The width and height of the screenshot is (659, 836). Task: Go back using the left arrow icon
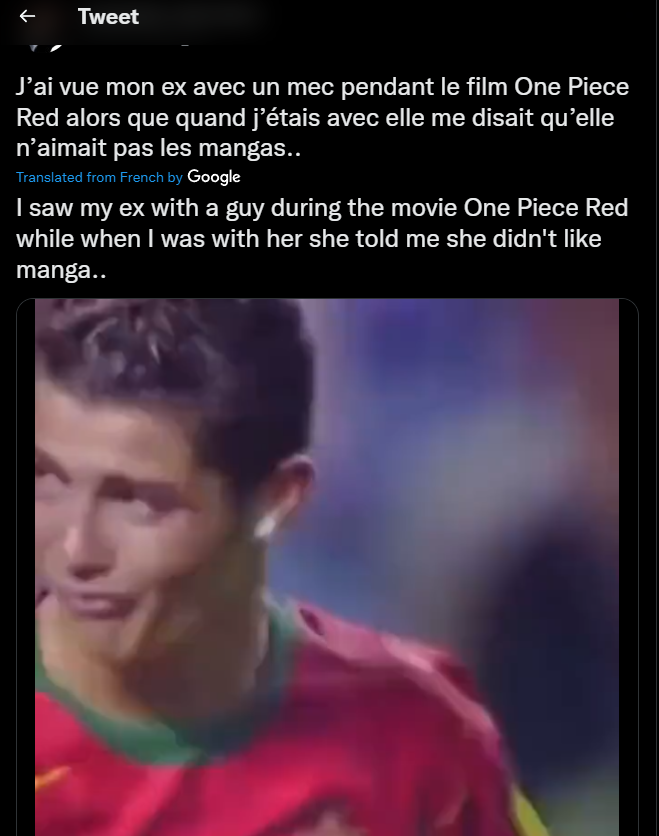click(x=27, y=16)
